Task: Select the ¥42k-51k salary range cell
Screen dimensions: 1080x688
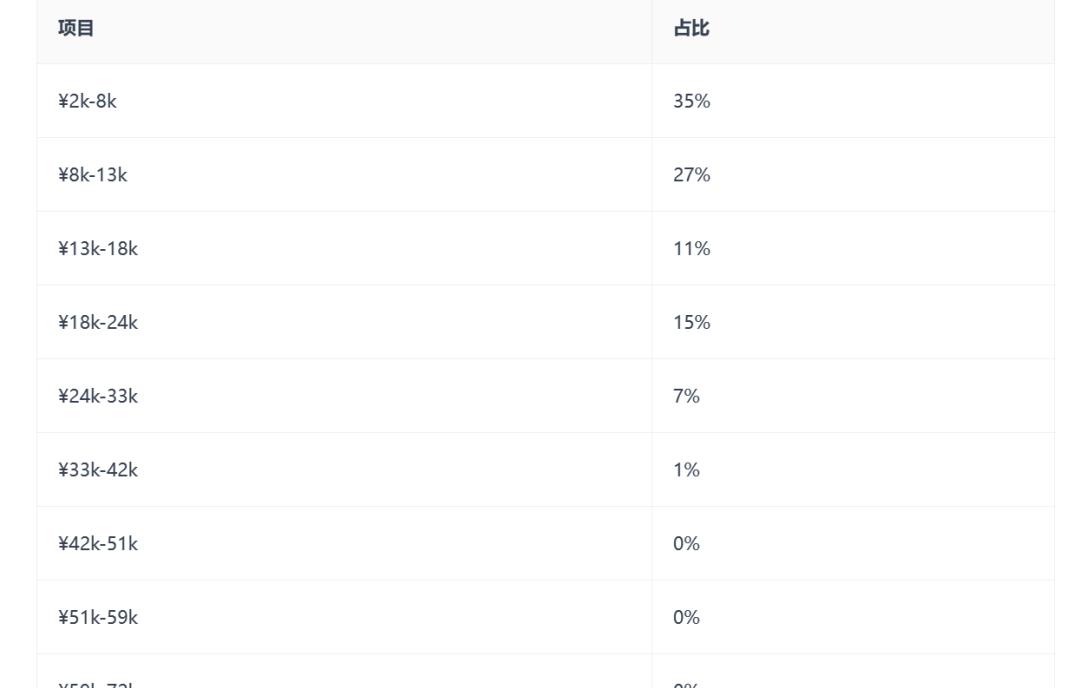Action: (97, 544)
